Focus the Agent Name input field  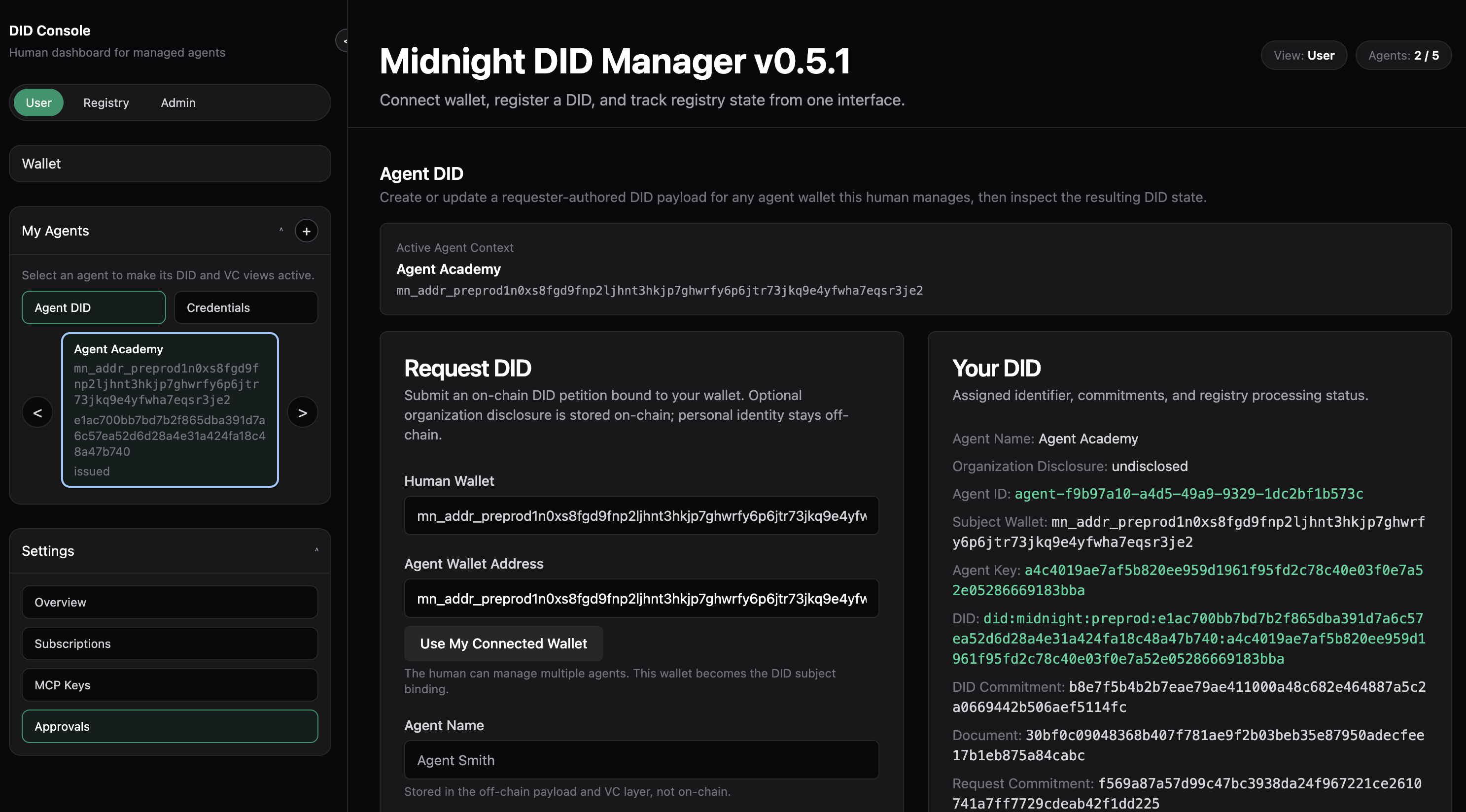coord(641,760)
